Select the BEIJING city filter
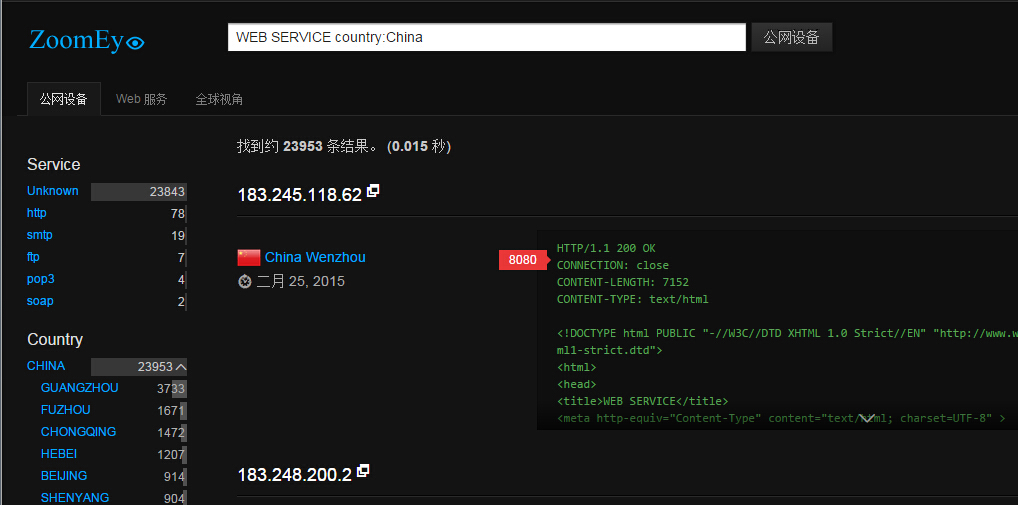 (64, 476)
